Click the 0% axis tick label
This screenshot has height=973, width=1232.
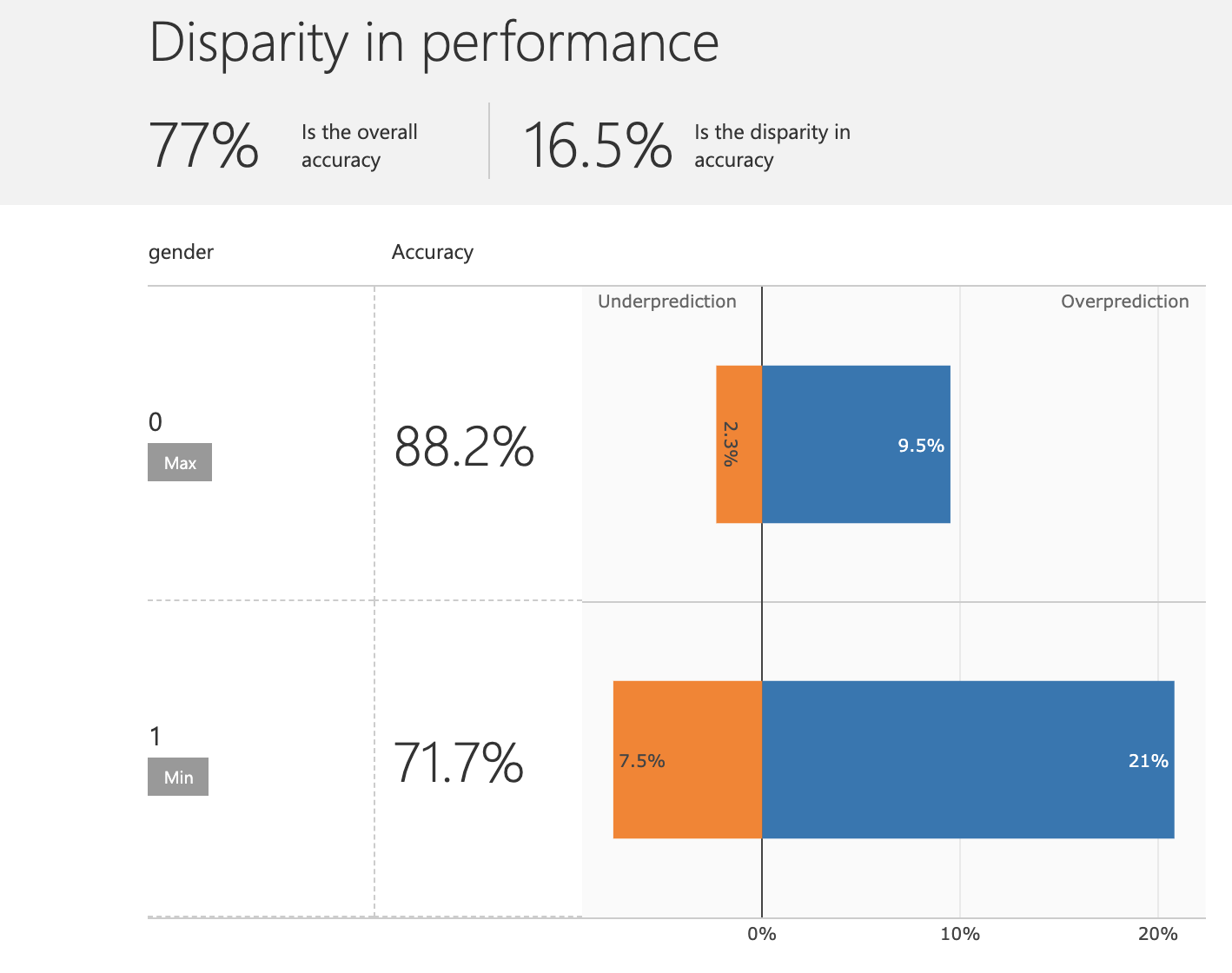pyautogui.click(x=762, y=934)
